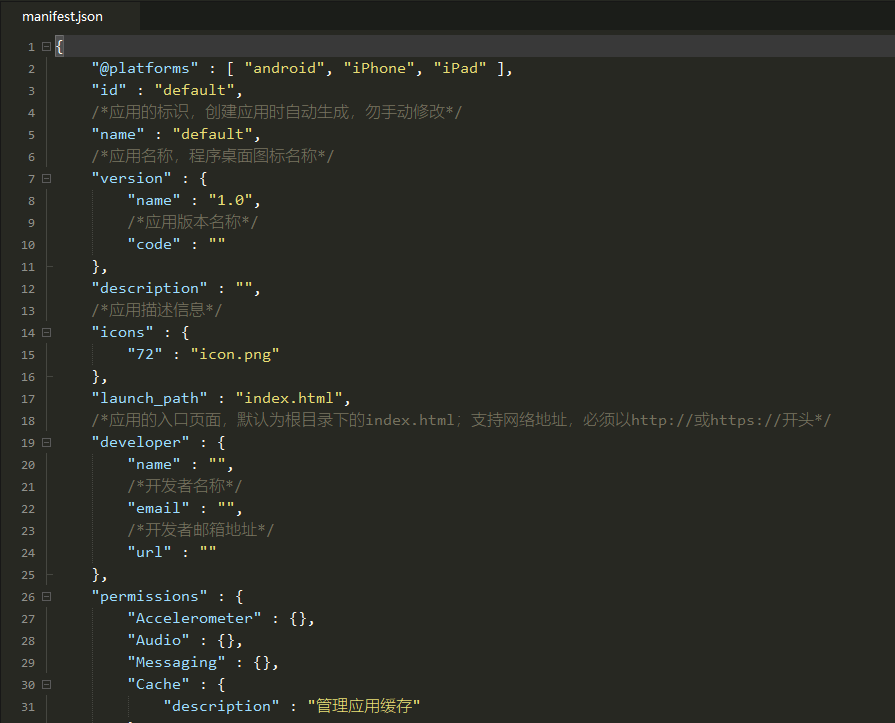This screenshot has width=895, height=723.
Task: Click the "android" string value
Action: click(284, 68)
